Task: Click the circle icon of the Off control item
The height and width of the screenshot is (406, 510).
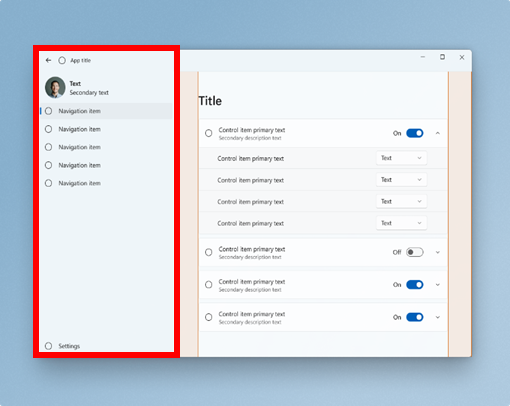Action: pyautogui.click(x=209, y=252)
